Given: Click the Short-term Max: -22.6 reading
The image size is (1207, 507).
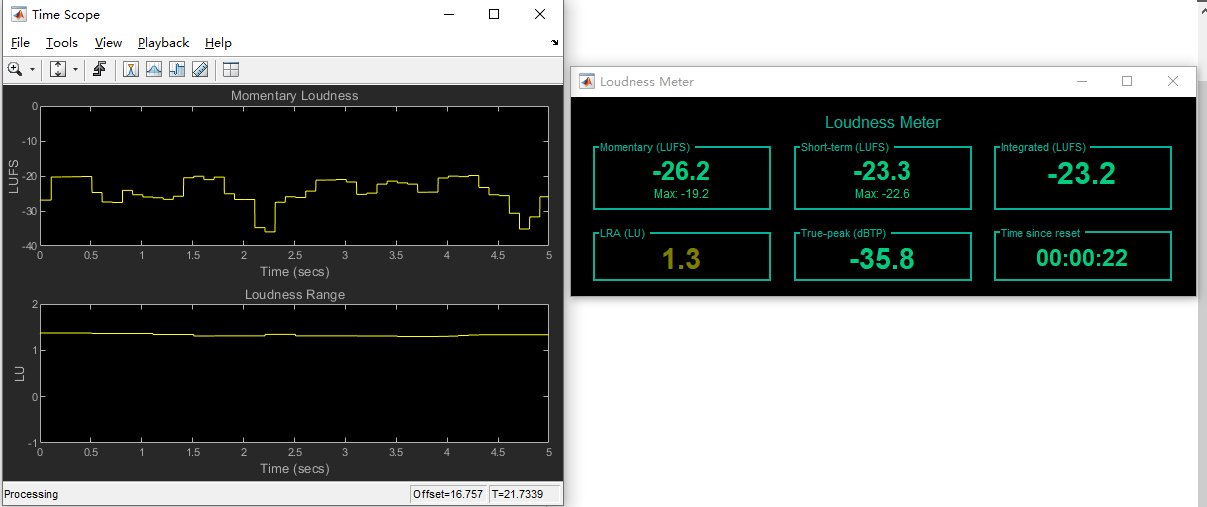Looking at the screenshot, I should click(882, 194).
